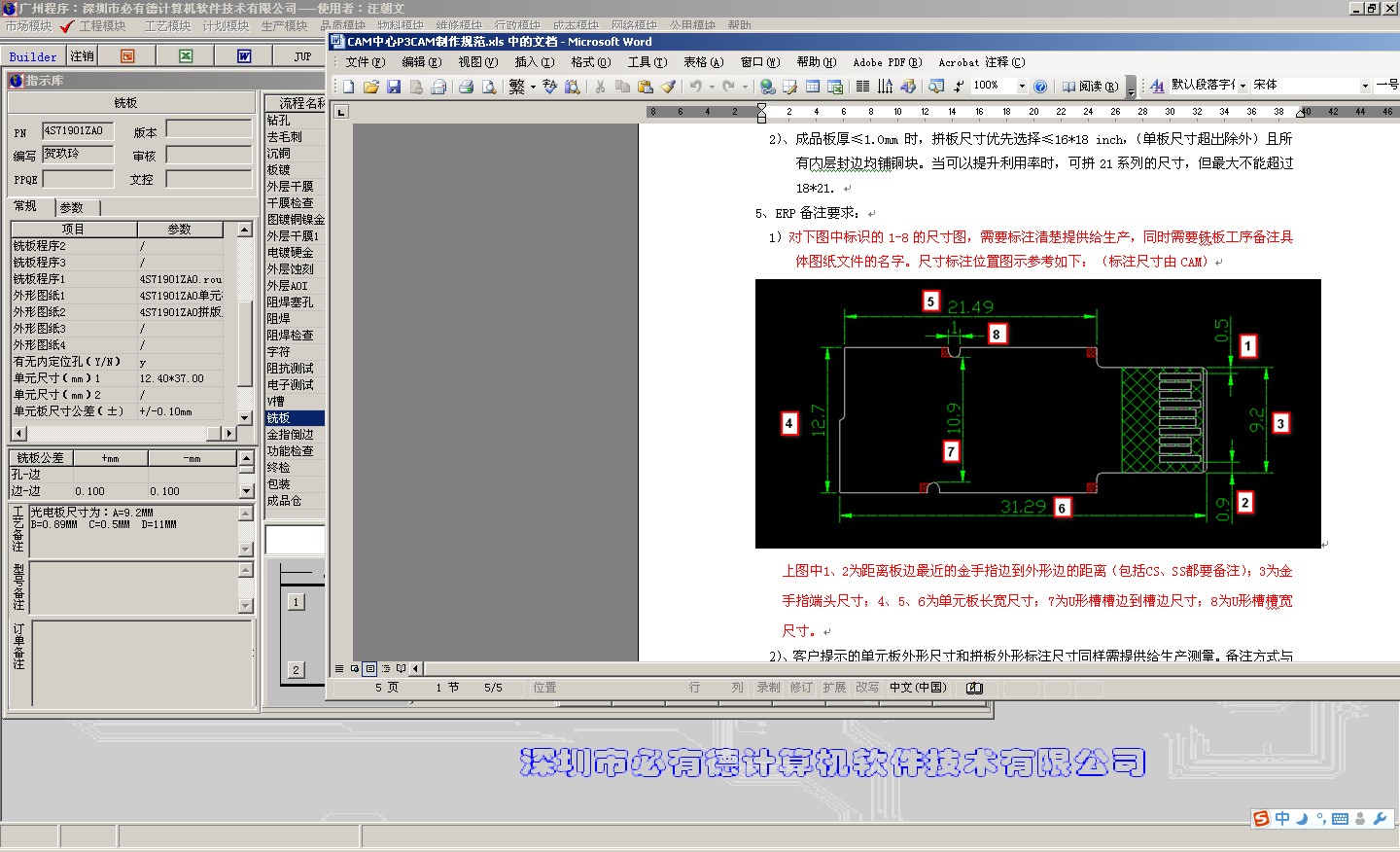Click the Columns icon in Word toolbar
1400x852 pixels.
[862, 87]
